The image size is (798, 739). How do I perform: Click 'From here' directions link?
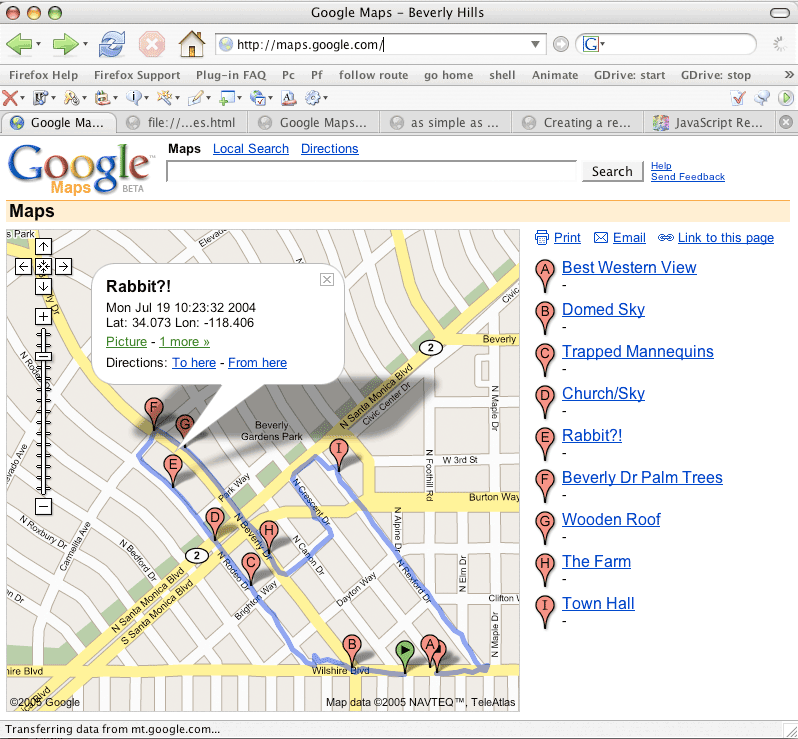coord(258,363)
